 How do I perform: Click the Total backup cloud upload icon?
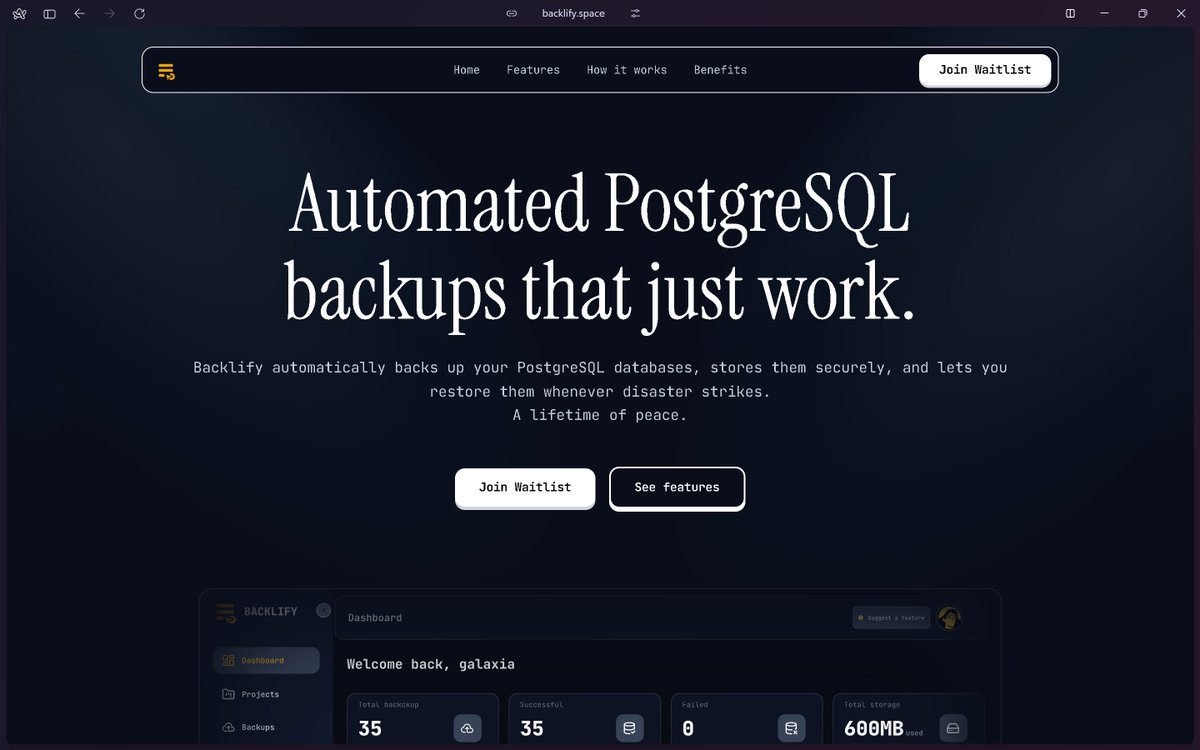[468, 728]
